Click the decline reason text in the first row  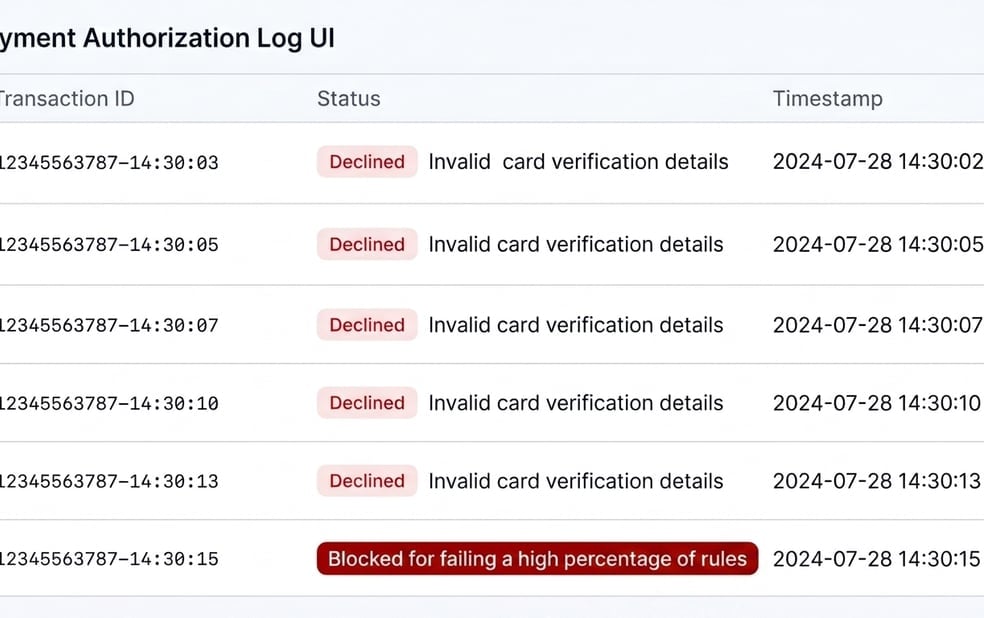pyautogui.click(x=579, y=162)
